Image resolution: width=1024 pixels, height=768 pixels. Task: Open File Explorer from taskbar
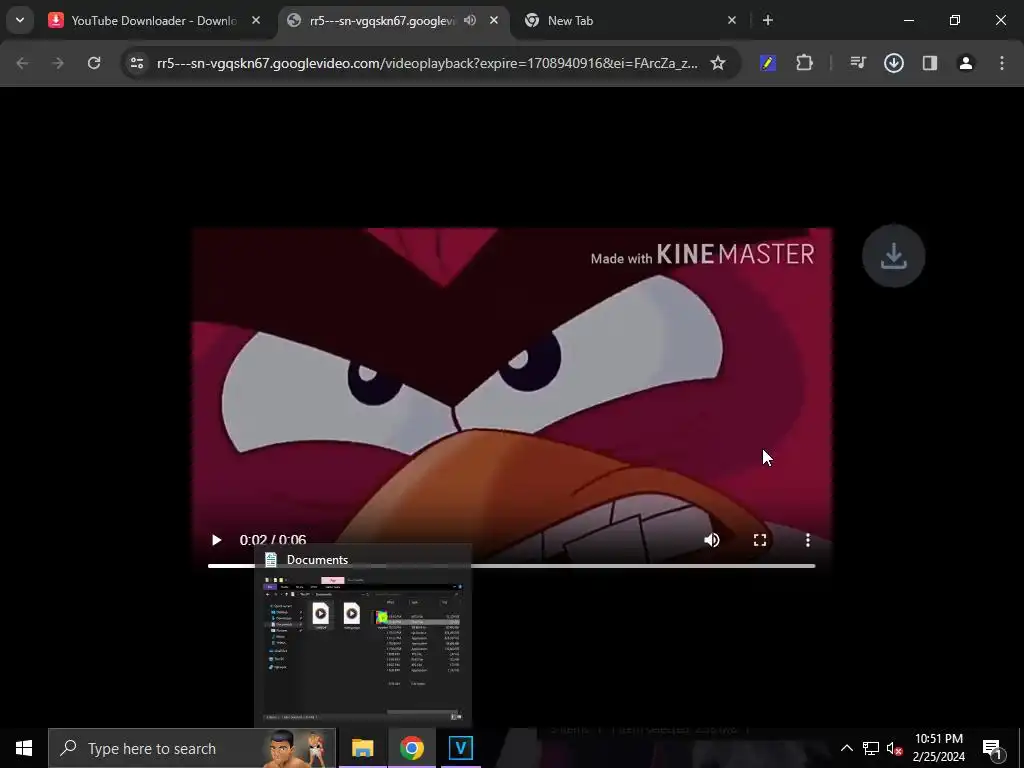[x=362, y=748]
